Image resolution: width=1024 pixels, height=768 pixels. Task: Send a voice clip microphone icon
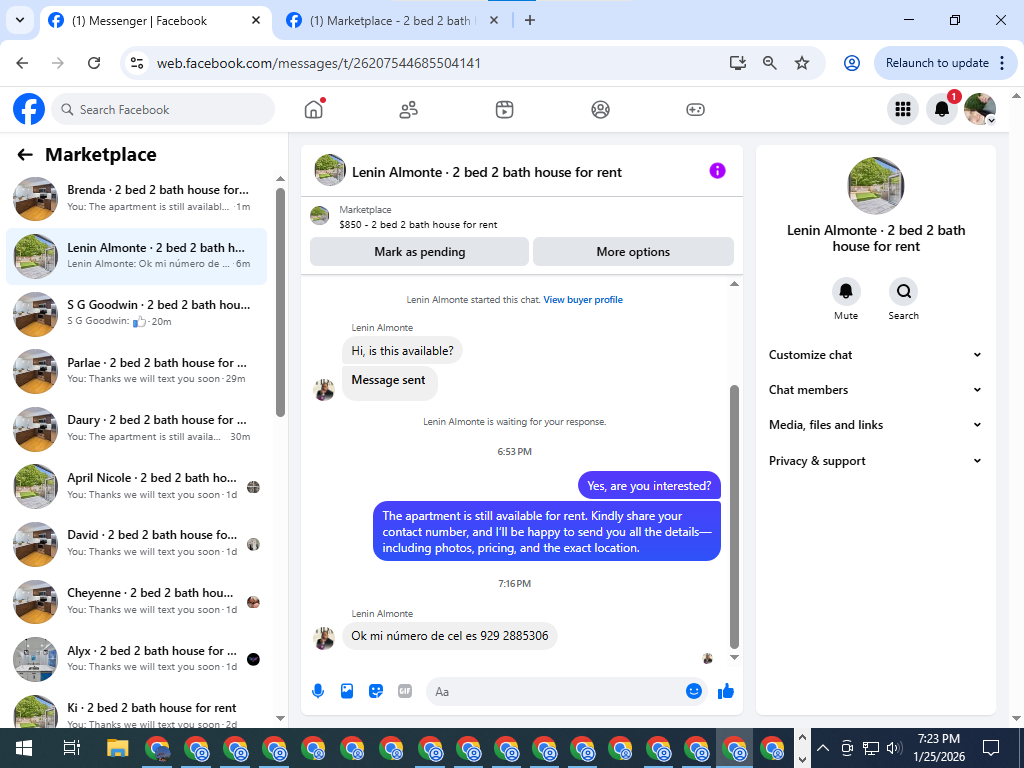[318, 691]
